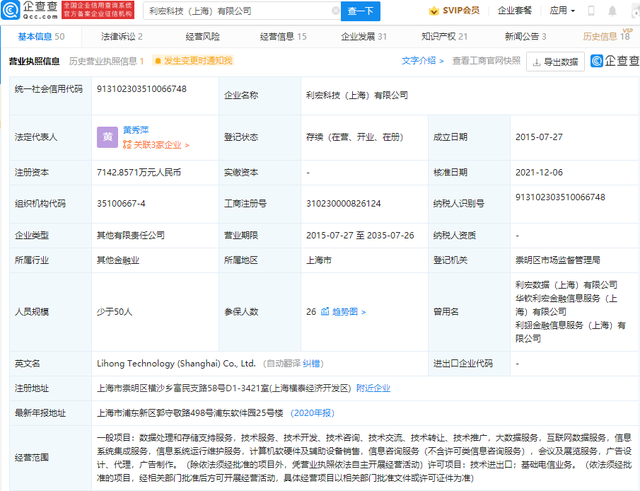Image resolution: width=640 pixels, height=491 pixels.
Task: Select the latest annual report address text
Action: 190,413
